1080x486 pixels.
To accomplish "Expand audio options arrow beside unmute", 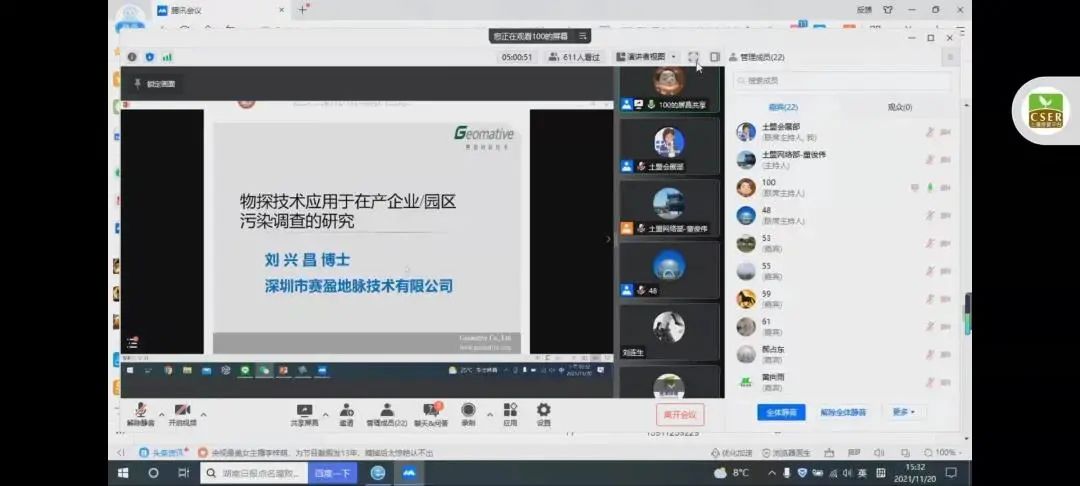I will tap(161, 414).
